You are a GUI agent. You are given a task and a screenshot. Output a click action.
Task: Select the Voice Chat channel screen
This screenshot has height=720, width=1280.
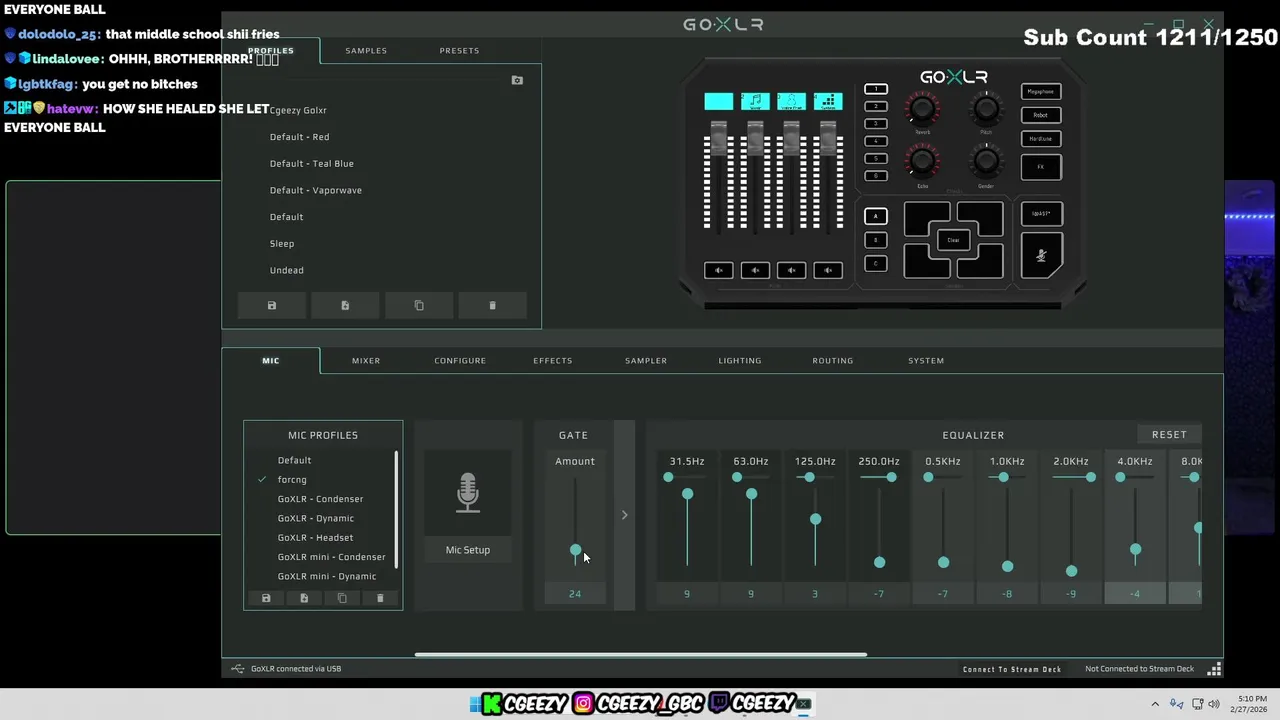tap(791, 101)
